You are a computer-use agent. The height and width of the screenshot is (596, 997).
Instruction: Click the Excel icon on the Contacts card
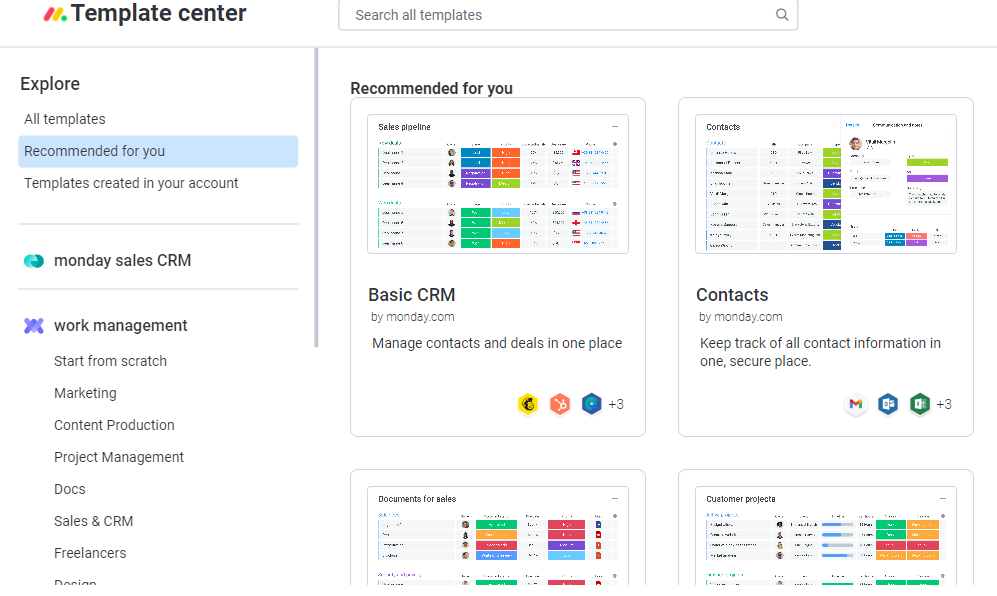919,404
